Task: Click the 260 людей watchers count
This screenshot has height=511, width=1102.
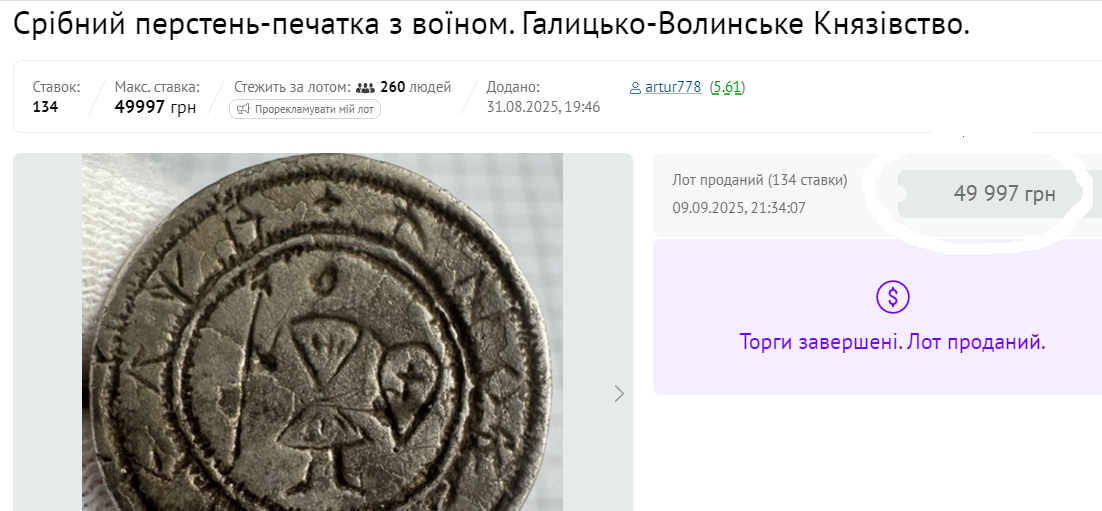Action: pyautogui.click(x=415, y=87)
